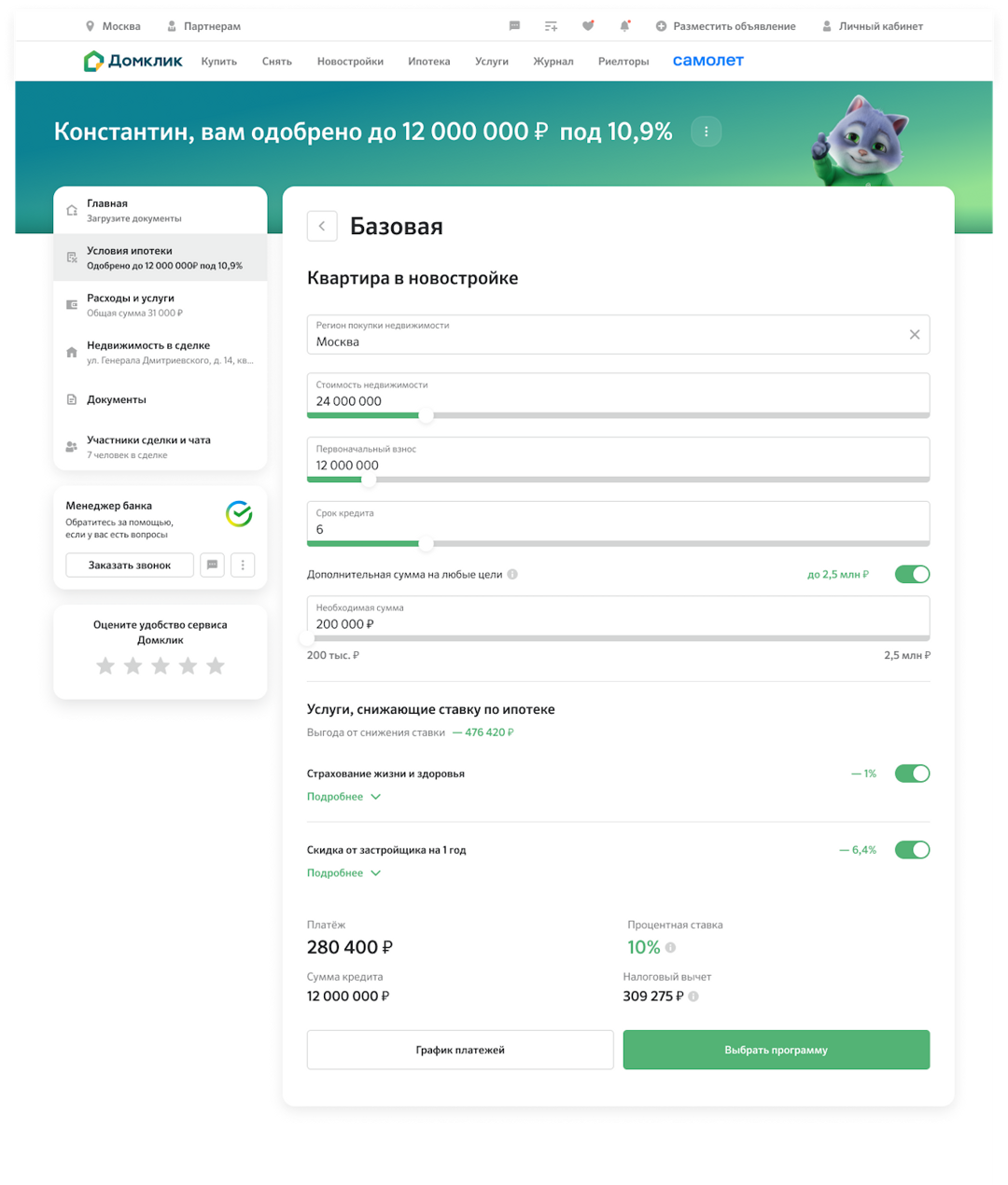Show info for Дополнительная сумма на любые цели

point(512,575)
